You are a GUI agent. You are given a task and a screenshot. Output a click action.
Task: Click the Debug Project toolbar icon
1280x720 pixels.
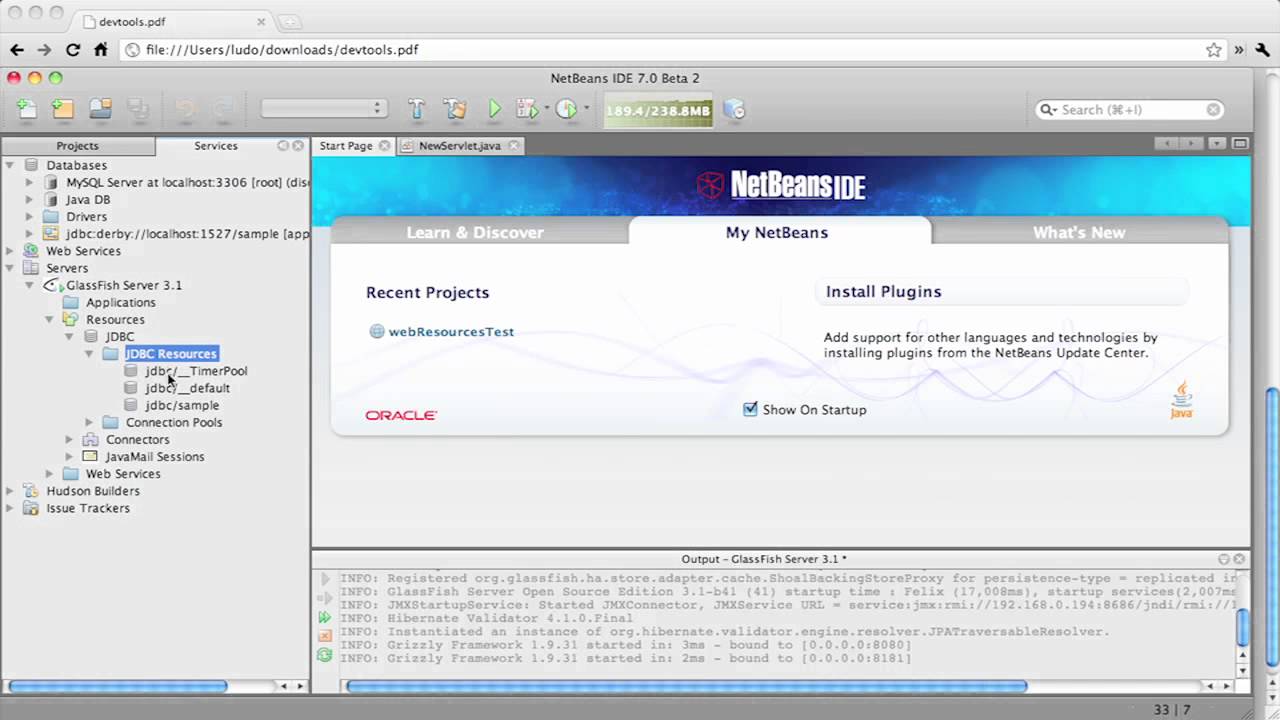pyautogui.click(x=527, y=109)
